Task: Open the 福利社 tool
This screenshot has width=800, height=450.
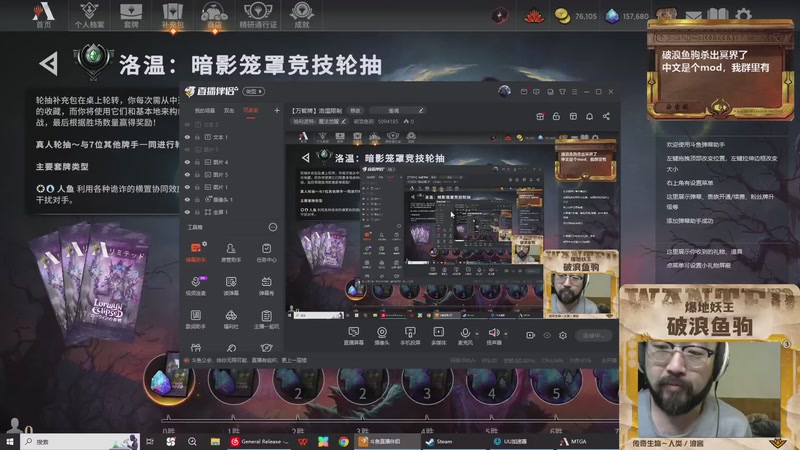Action: coord(231,319)
